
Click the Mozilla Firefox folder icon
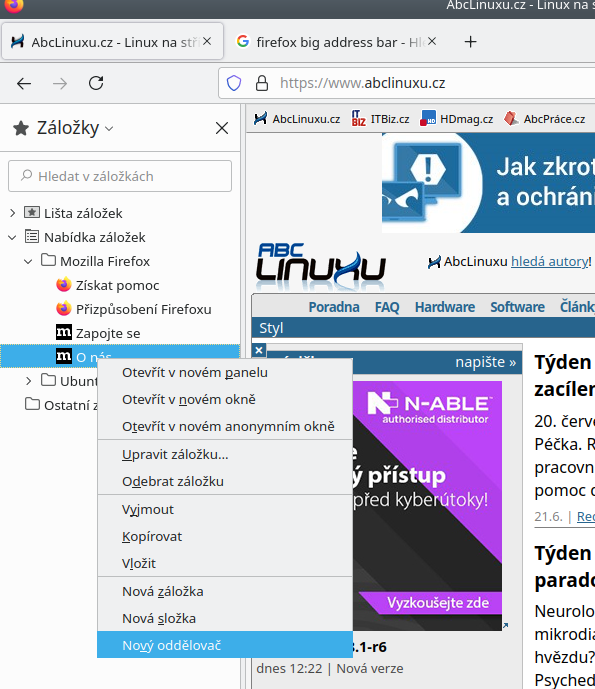[x=48, y=260]
